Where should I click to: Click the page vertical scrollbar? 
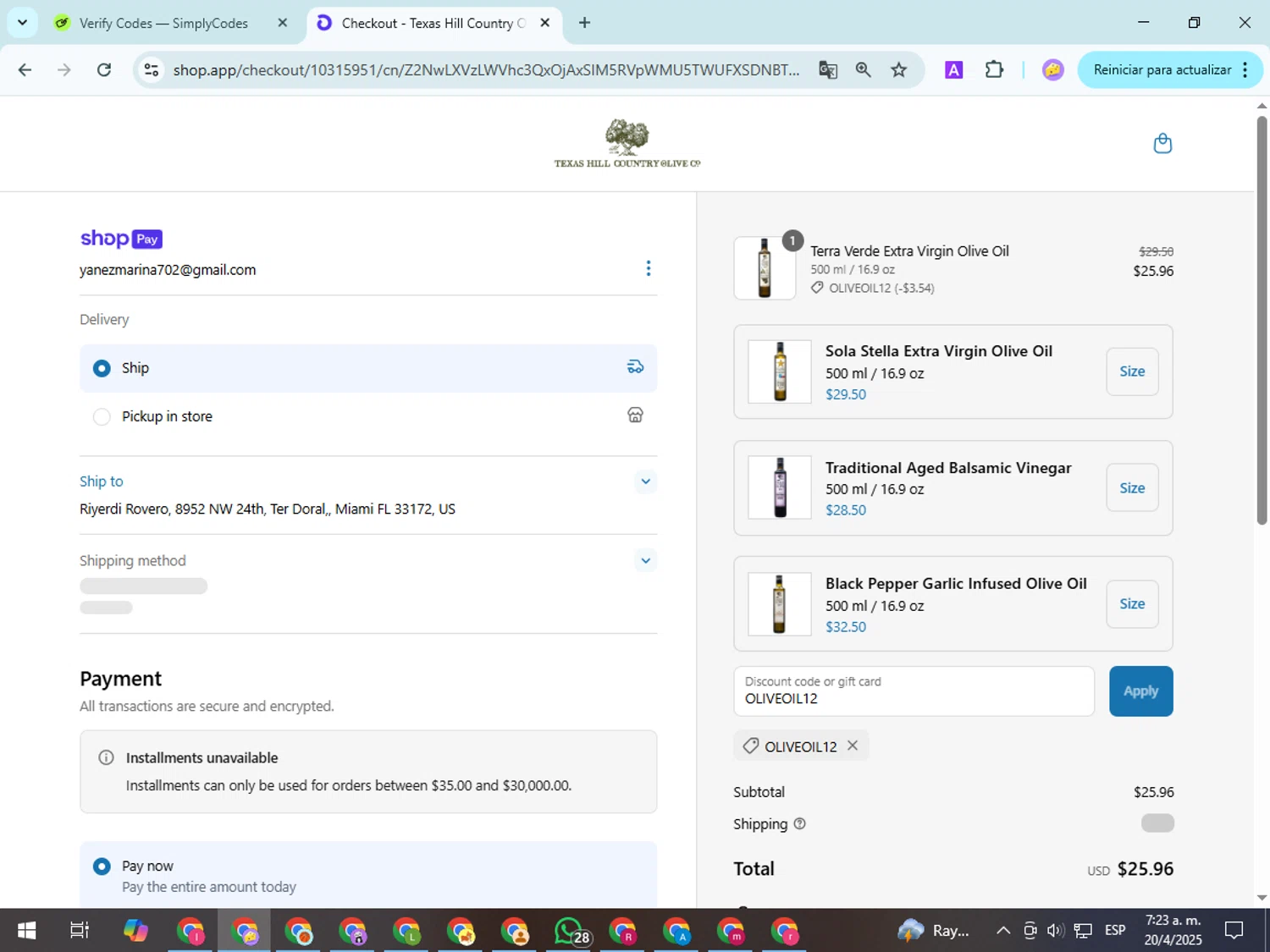[x=1262, y=320]
